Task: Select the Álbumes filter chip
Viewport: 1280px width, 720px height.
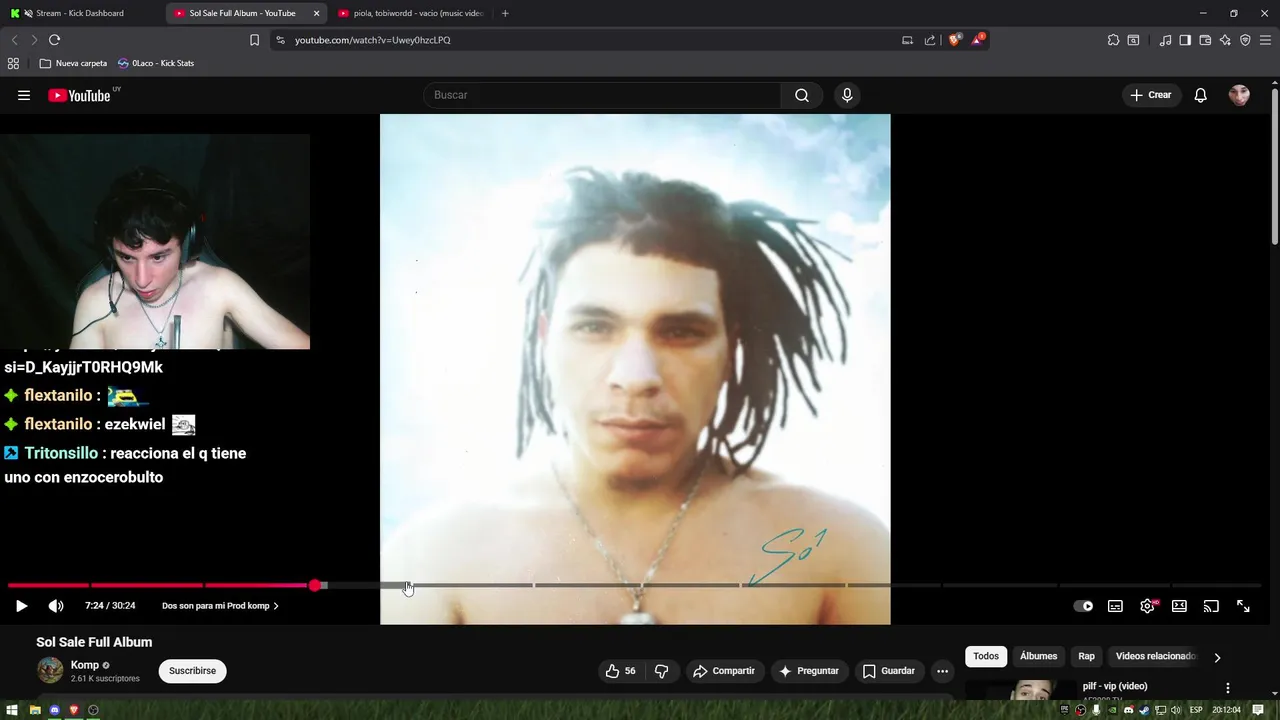Action: pyautogui.click(x=1038, y=656)
